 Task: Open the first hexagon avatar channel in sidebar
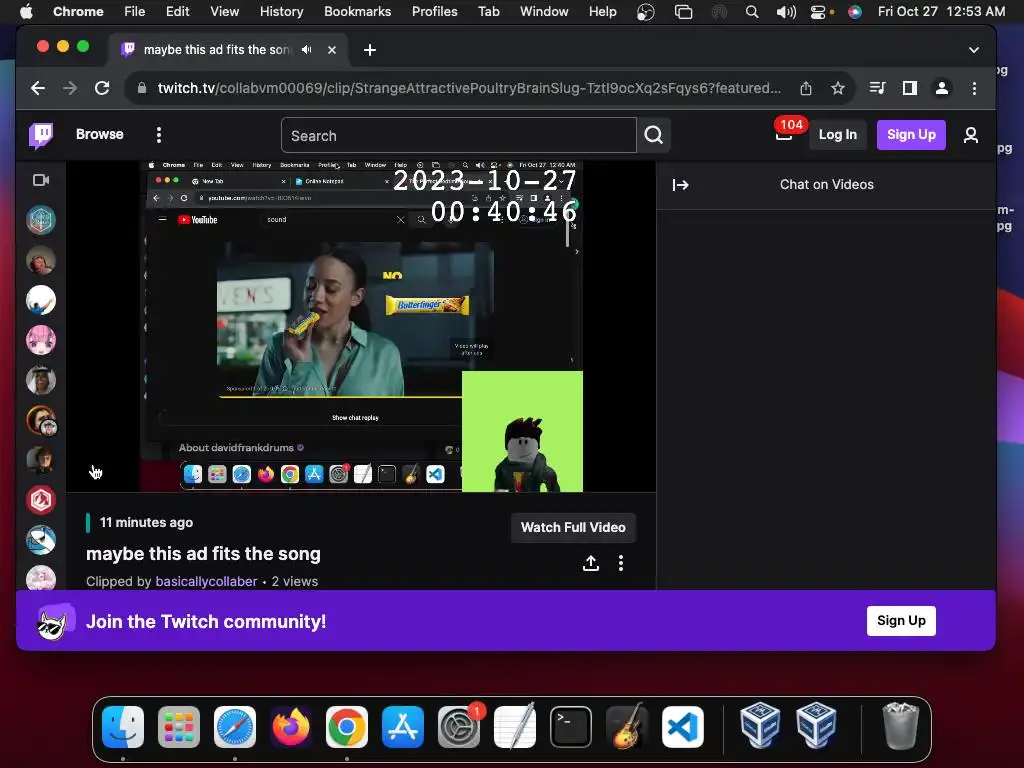(40, 220)
